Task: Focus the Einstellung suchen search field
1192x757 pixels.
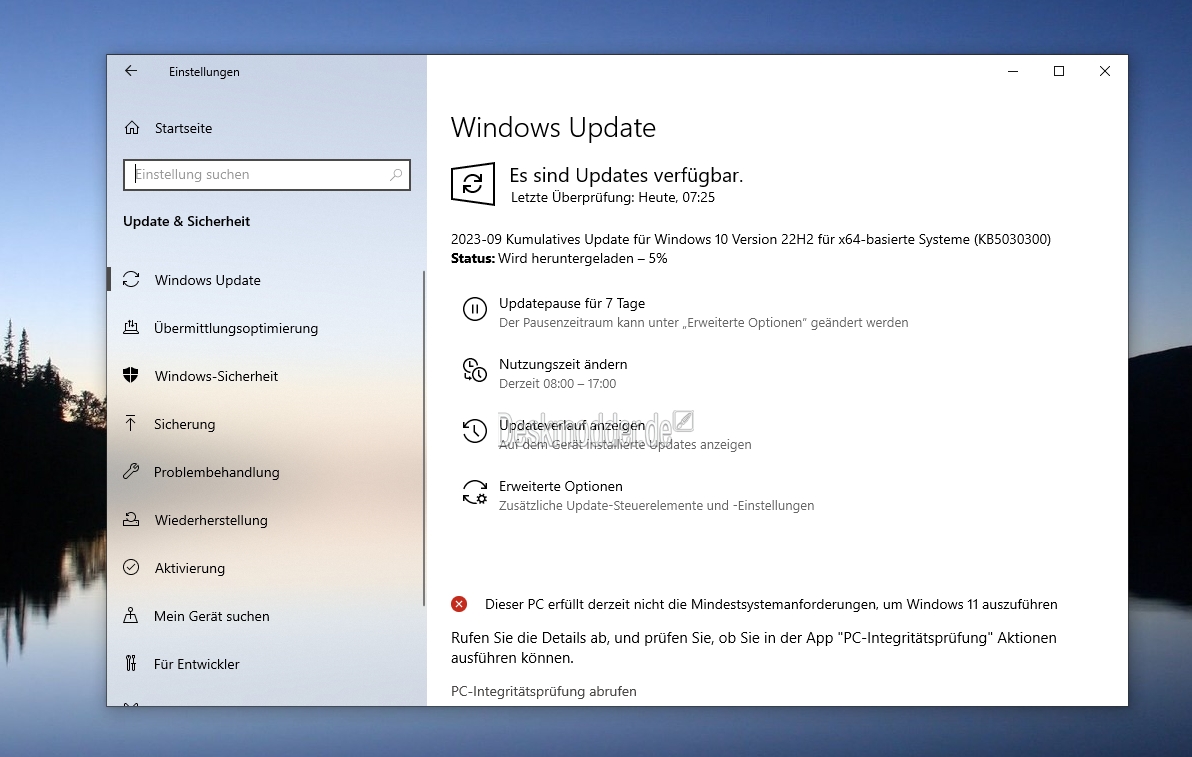Action: (x=266, y=175)
